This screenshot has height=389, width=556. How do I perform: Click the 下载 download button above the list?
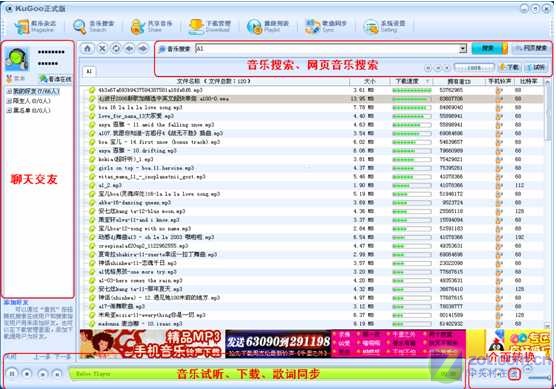coord(509,67)
